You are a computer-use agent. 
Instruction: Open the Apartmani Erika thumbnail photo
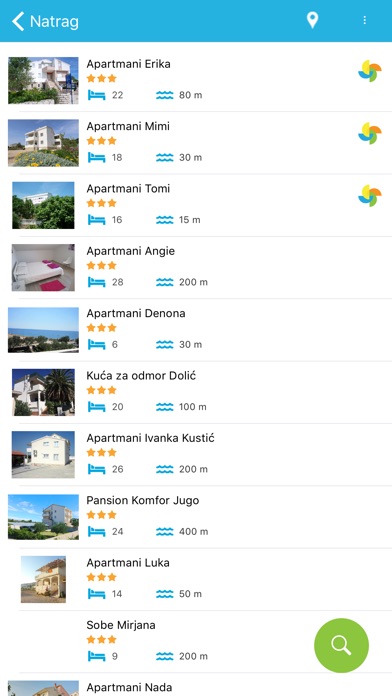pos(43,80)
